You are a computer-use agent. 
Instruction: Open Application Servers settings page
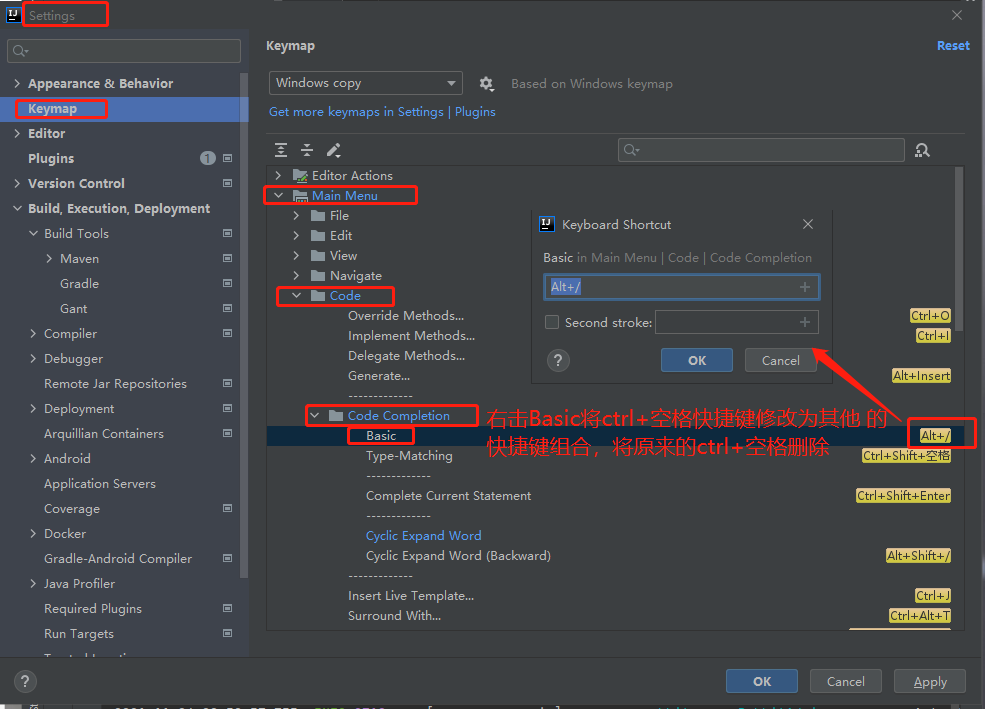pyautogui.click(x=100, y=484)
